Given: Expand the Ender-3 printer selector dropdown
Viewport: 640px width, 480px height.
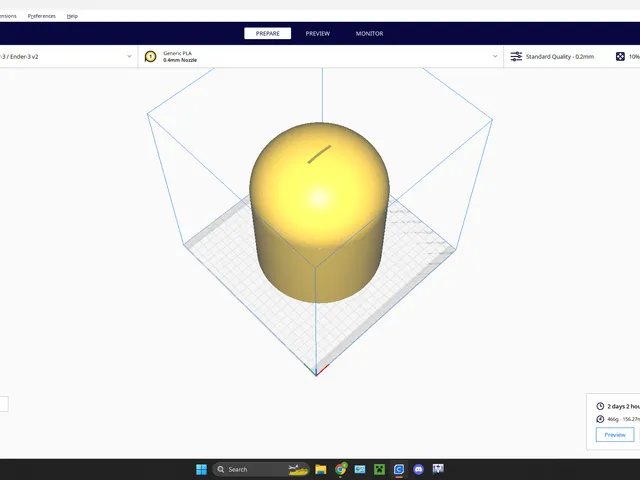Looking at the screenshot, I should (129, 56).
